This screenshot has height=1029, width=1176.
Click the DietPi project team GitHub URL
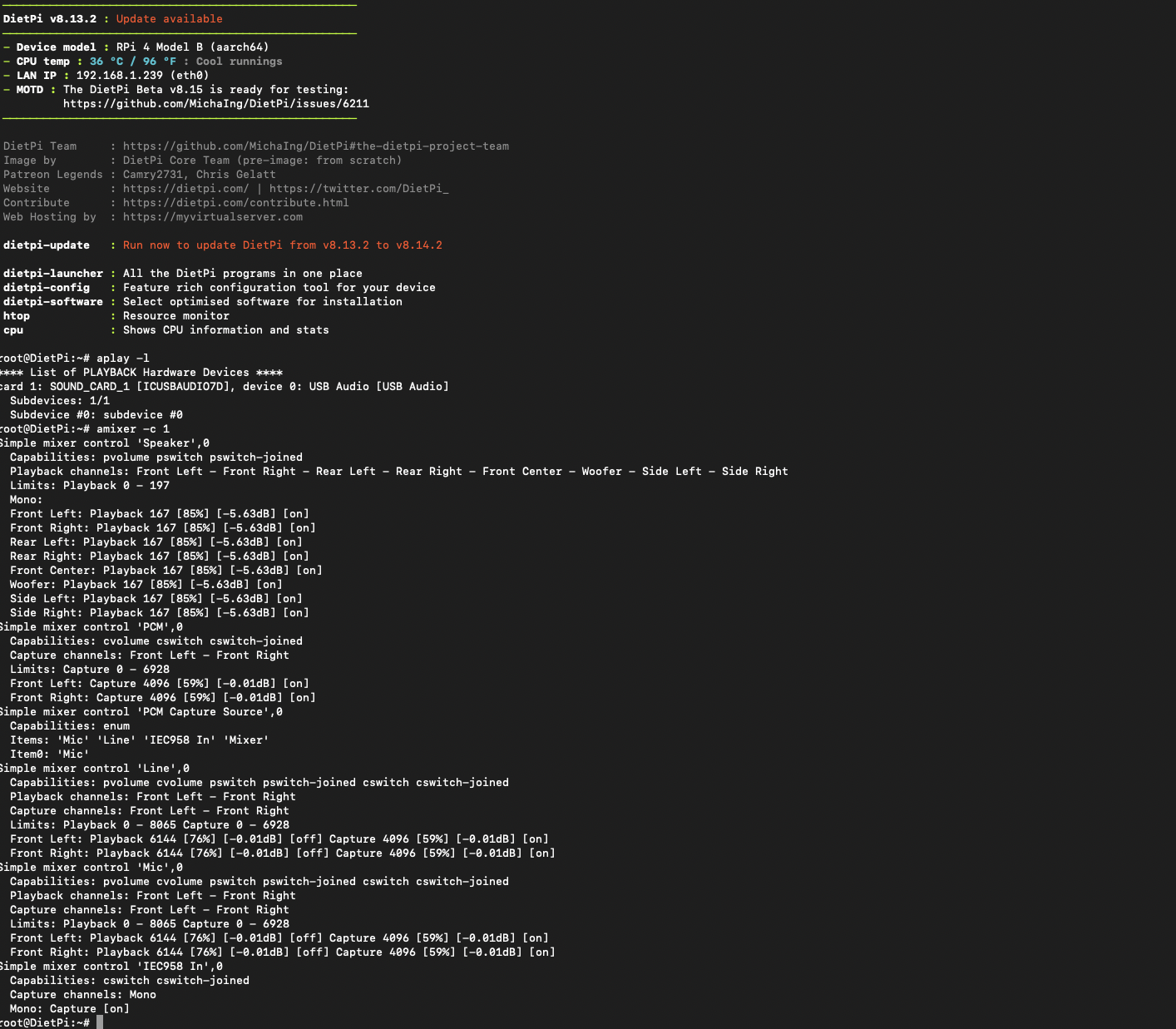click(315, 146)
